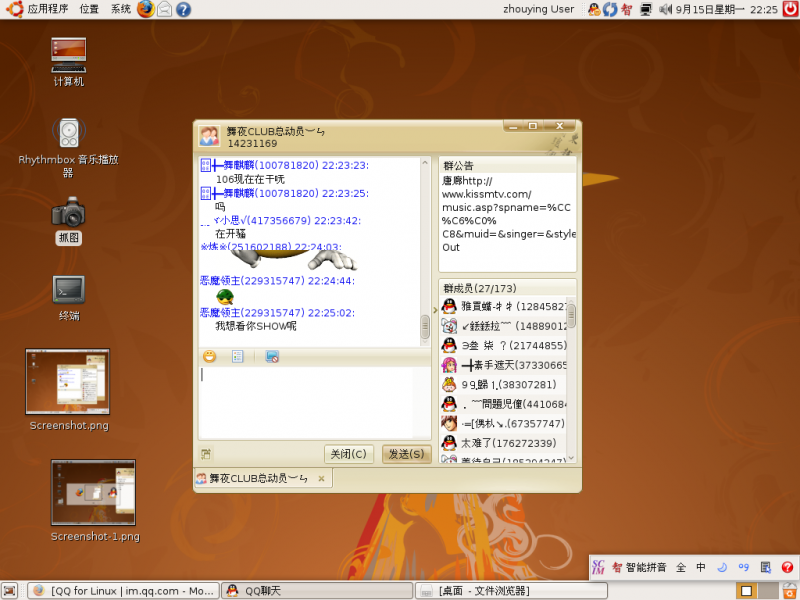Screen dimensions: 800x600
Task: Click the show desktop button in bottom panel
Action: [10, 590]
